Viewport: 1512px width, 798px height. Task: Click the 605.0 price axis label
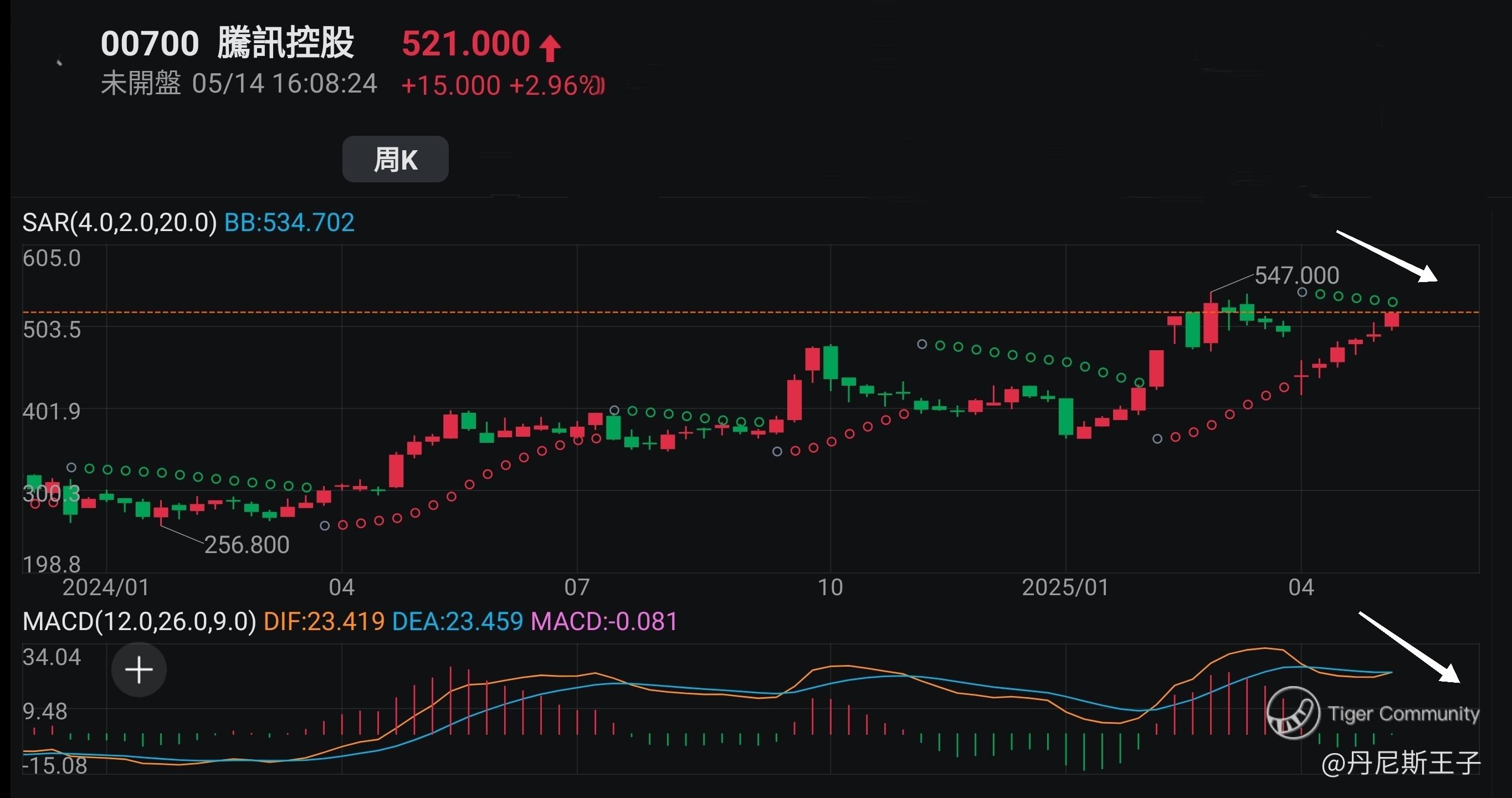pyautogui.click(x=52, y=258)
